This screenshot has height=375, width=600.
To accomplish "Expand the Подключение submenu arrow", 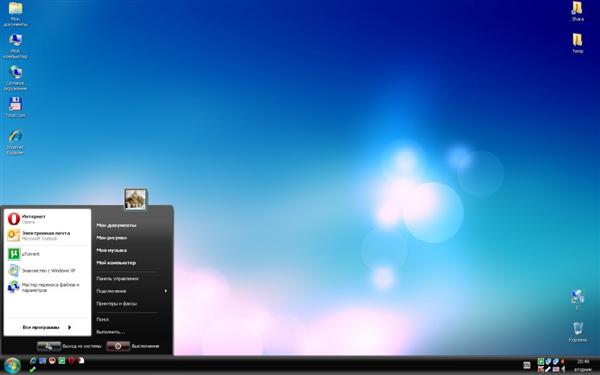I will click(166, 291).
